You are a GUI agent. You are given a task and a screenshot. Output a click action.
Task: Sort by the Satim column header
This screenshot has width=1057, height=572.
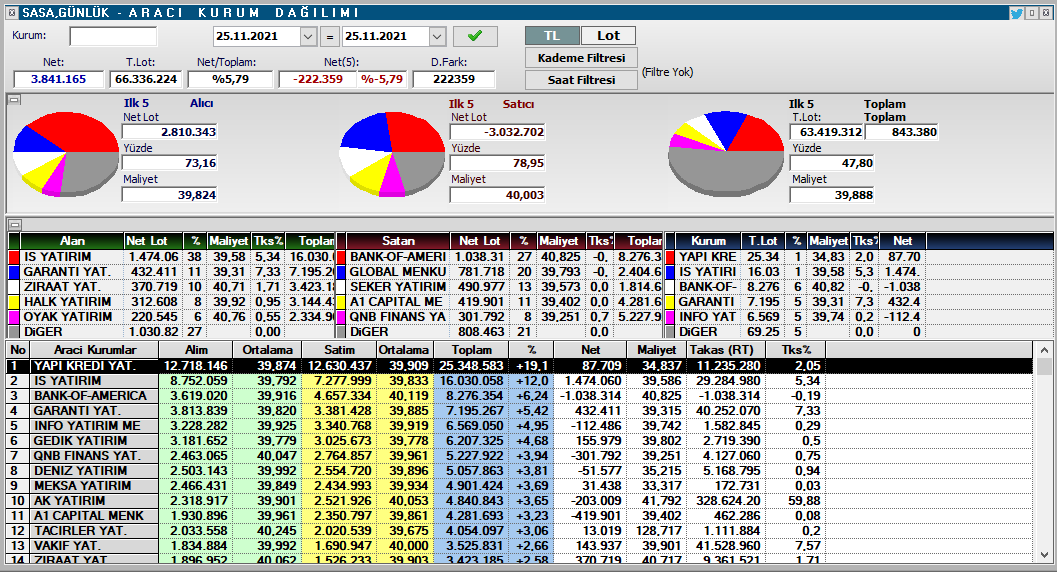(339, 350)
